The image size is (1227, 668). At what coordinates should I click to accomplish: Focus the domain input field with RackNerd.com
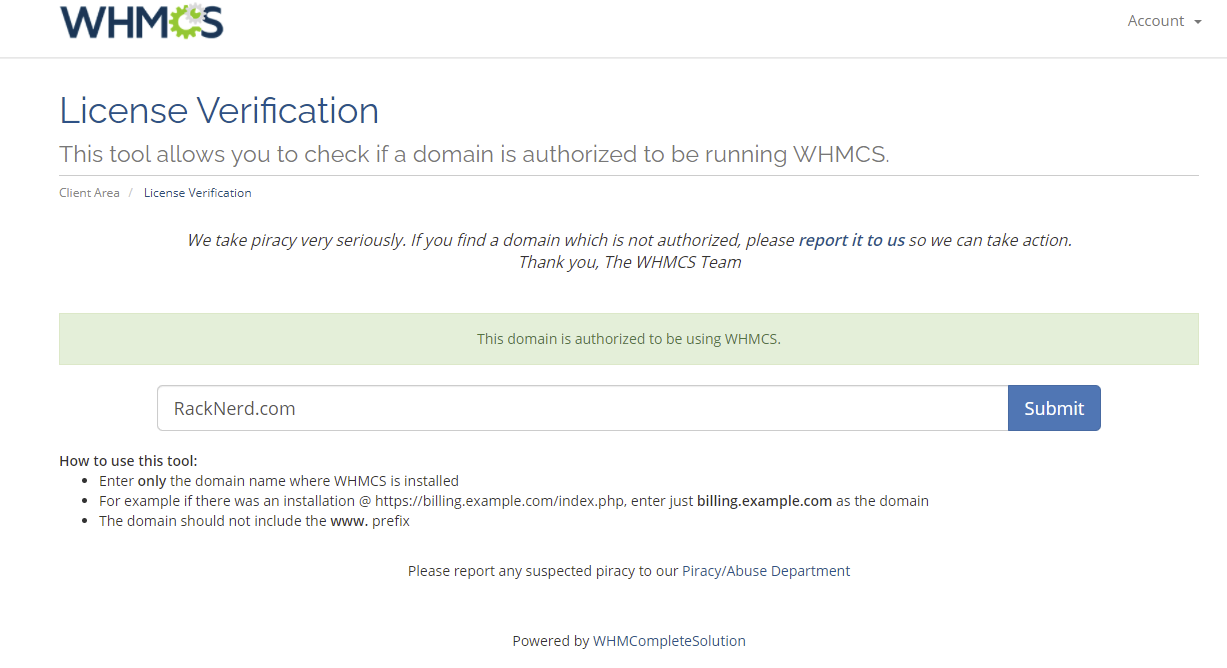coord(582,408)
